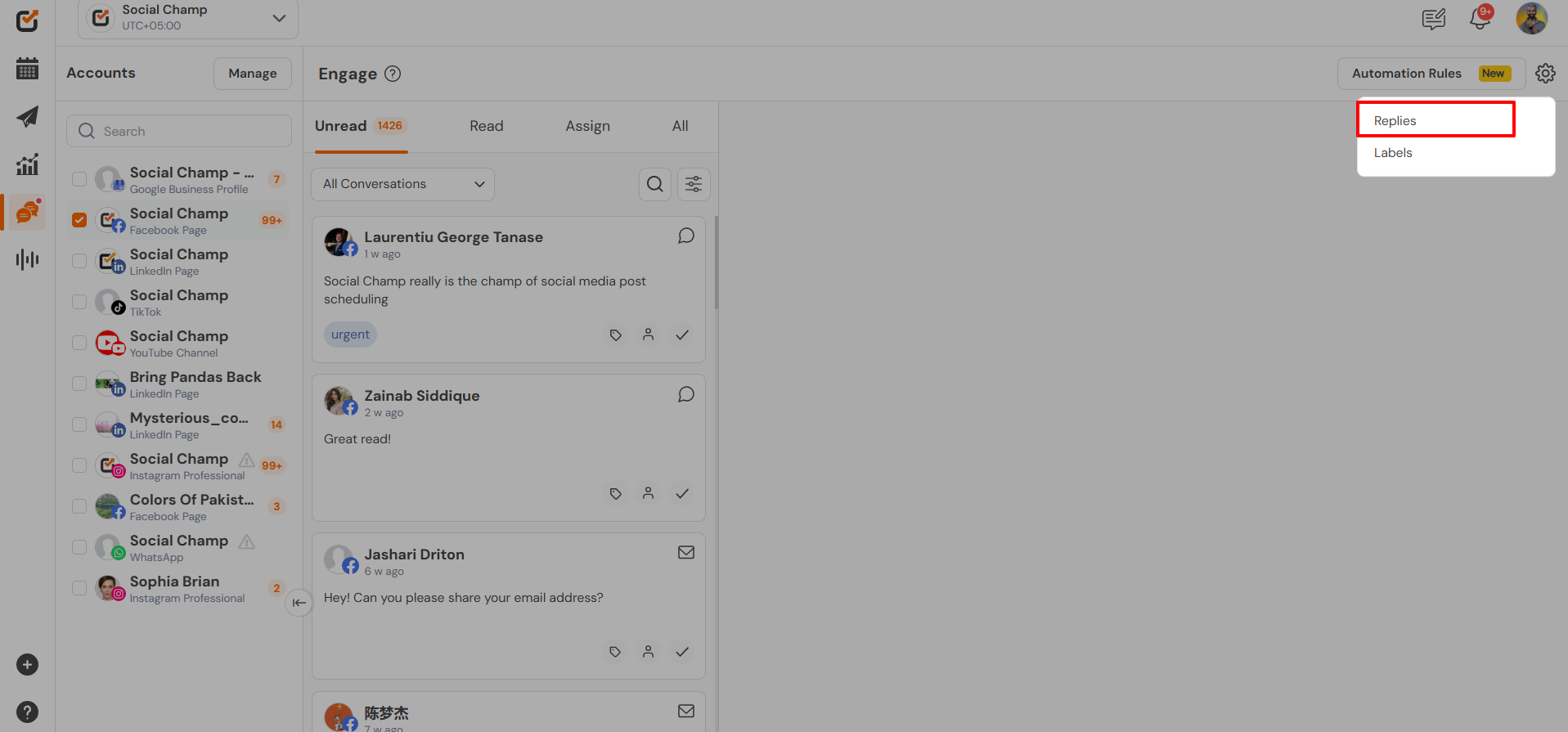The width and height of the screenshot is (1568, 732).
Task: Mark Jashari Driton conversation as read
Action: click(x=681, y=652)
